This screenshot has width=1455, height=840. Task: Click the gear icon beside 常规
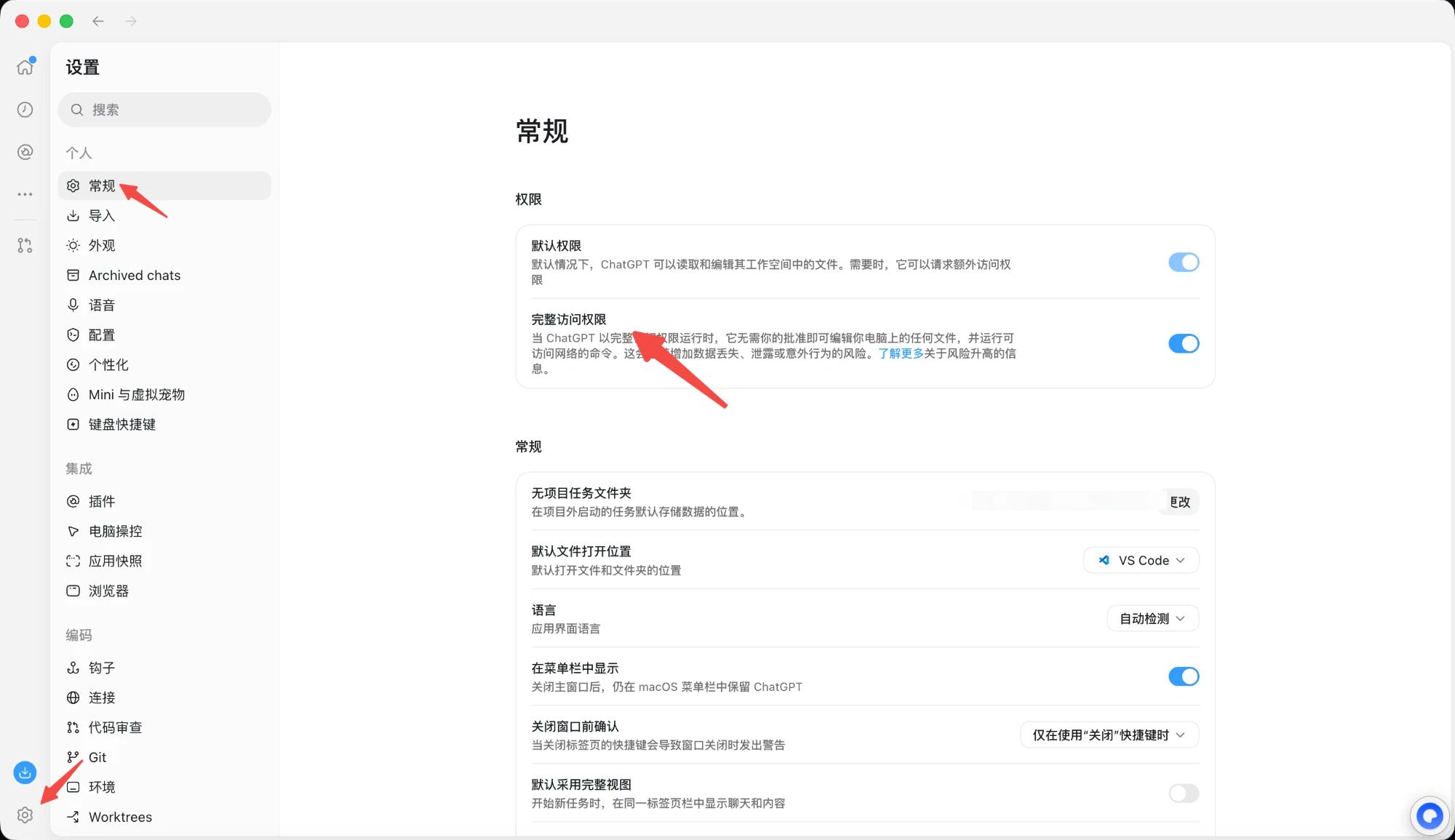click(x=73, y=186)
